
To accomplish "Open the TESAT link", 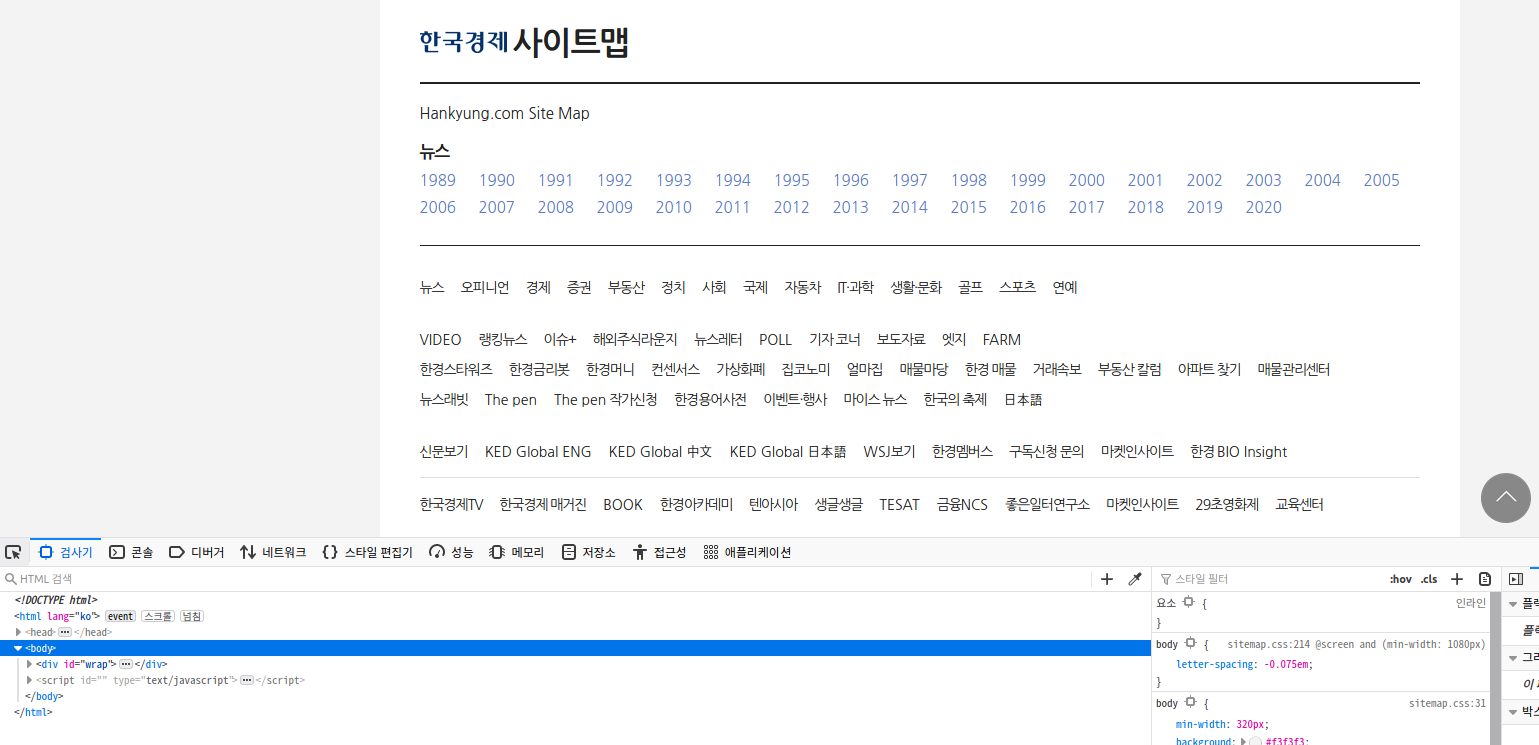I will click(899, 505).
